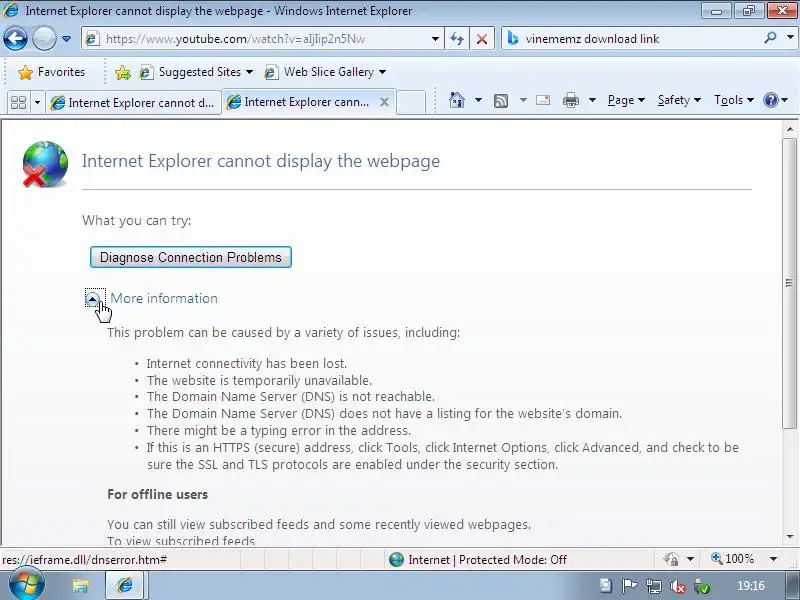Click the Read Mail envelope icon
This screenshot has width=800, height=600.
click(x=543, y=100)
